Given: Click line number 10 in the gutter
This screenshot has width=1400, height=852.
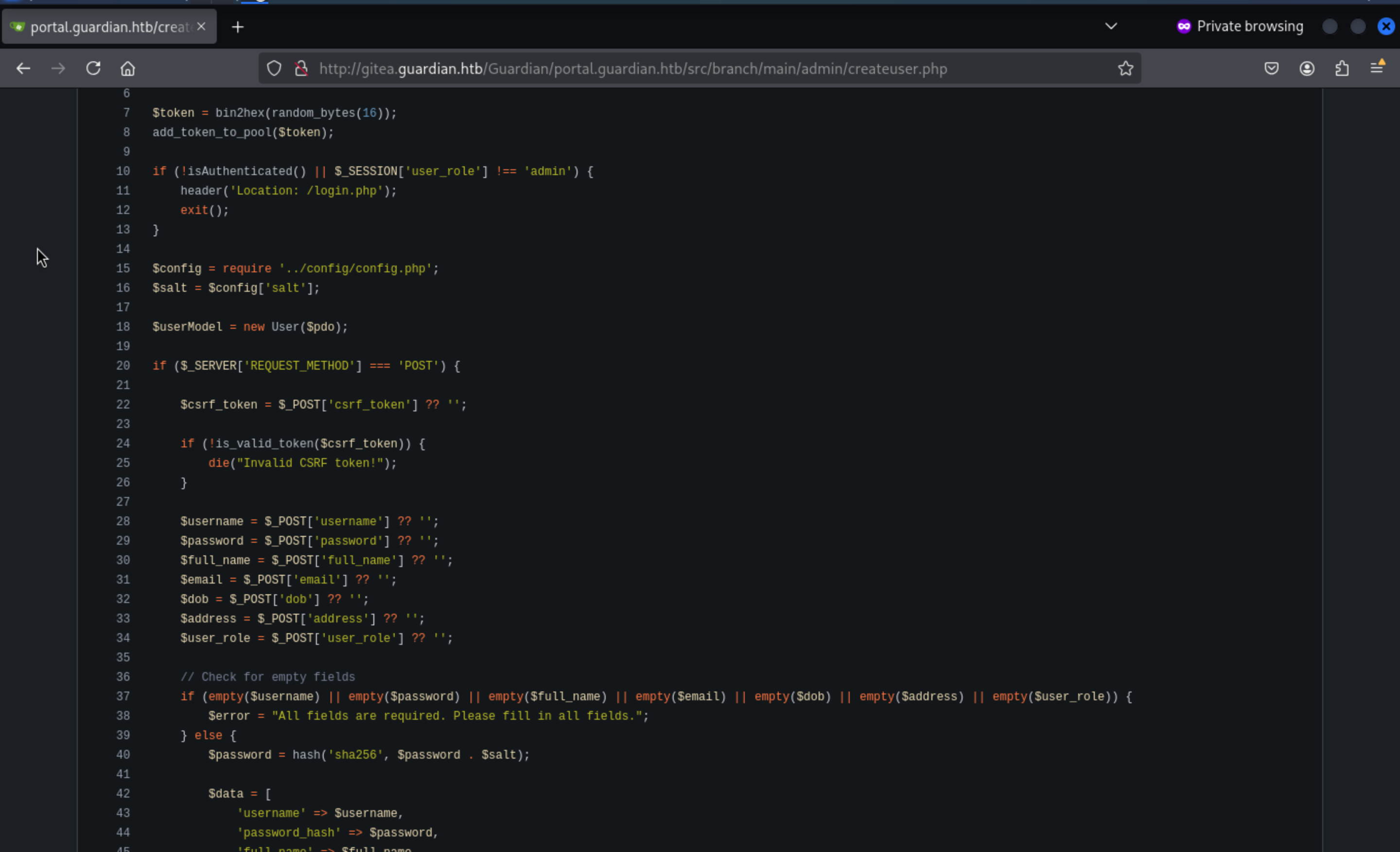Looking at the screenshot, I should (x=122, y=171).
